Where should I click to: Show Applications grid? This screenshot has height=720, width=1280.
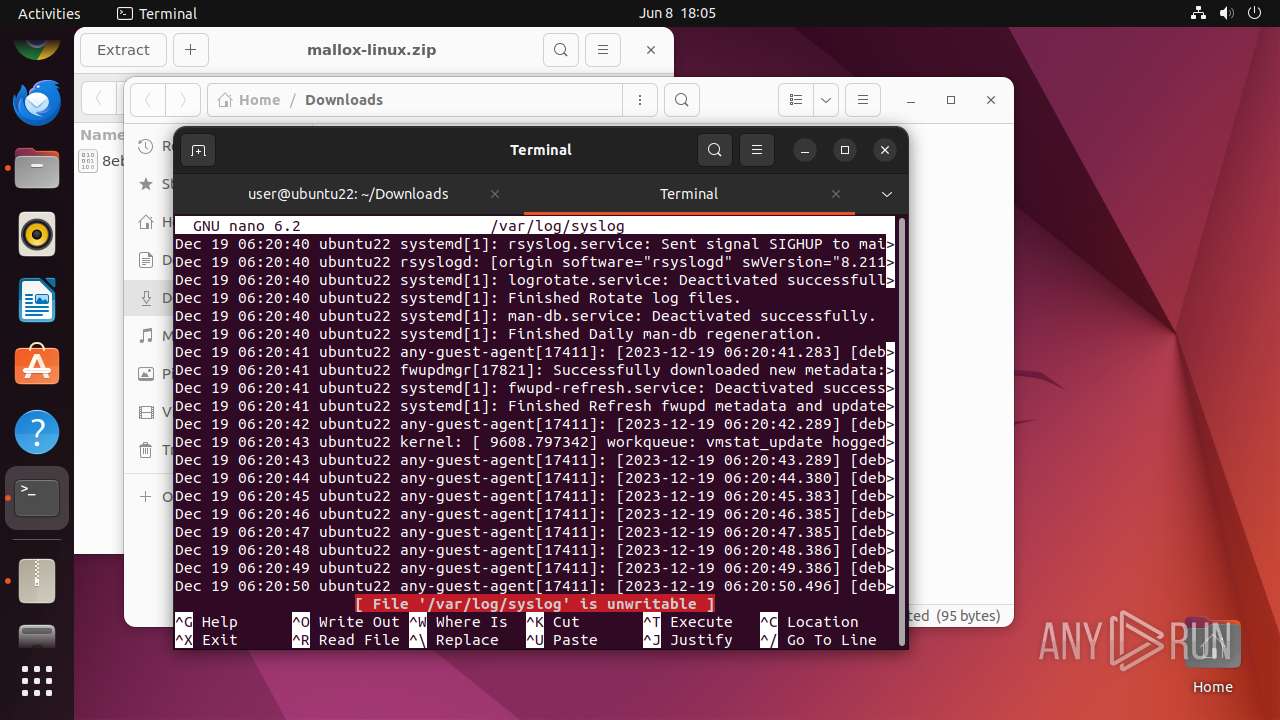(37, 681)
